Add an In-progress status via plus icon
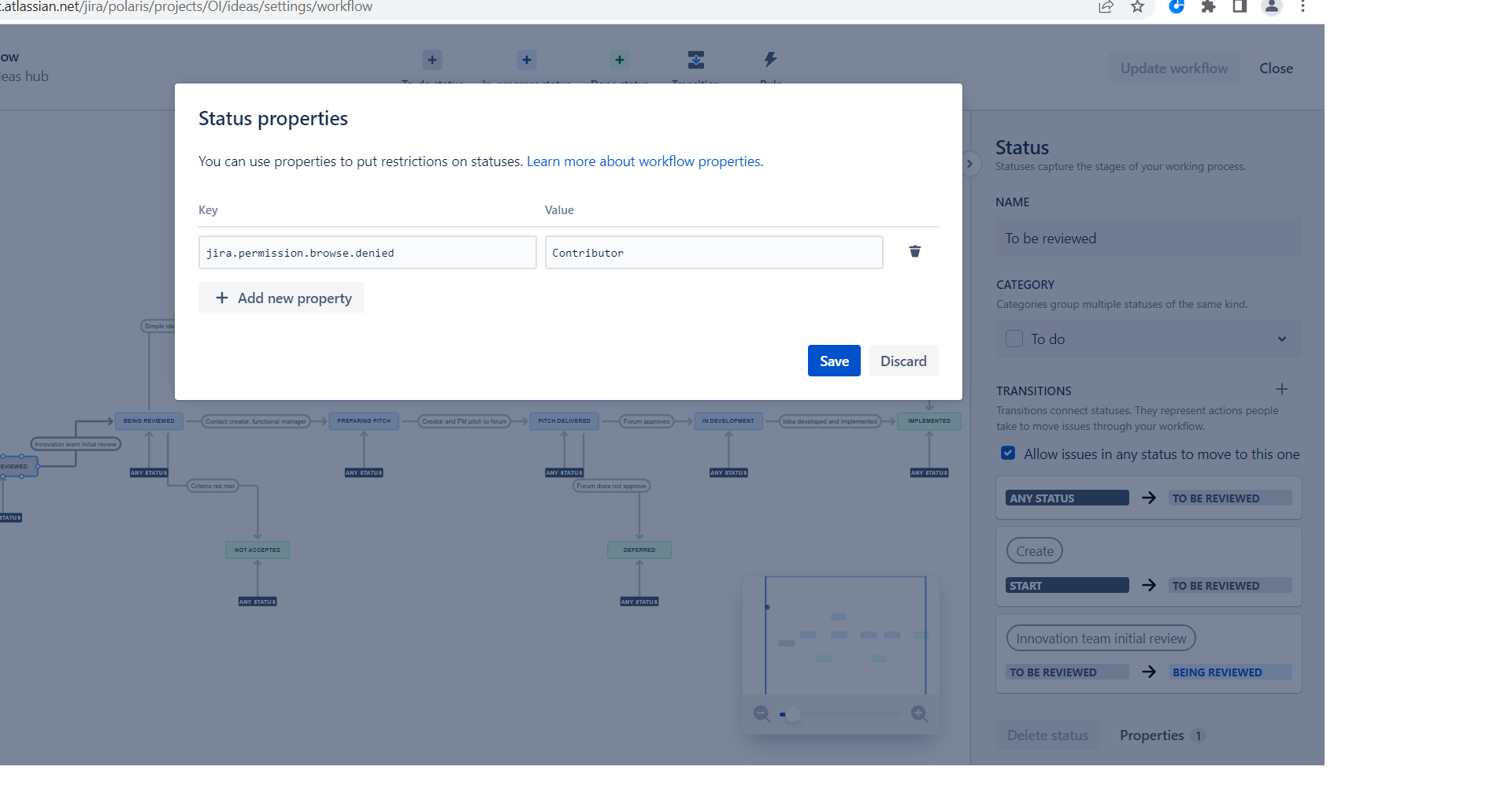This screenshot has width=1512, height=811. coord(527,60)
